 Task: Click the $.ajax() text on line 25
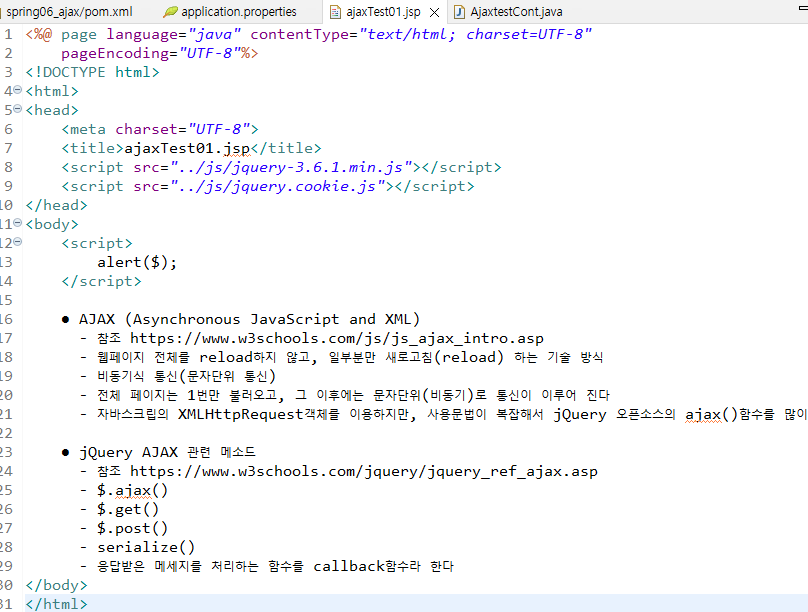click(x=132, y=490)
